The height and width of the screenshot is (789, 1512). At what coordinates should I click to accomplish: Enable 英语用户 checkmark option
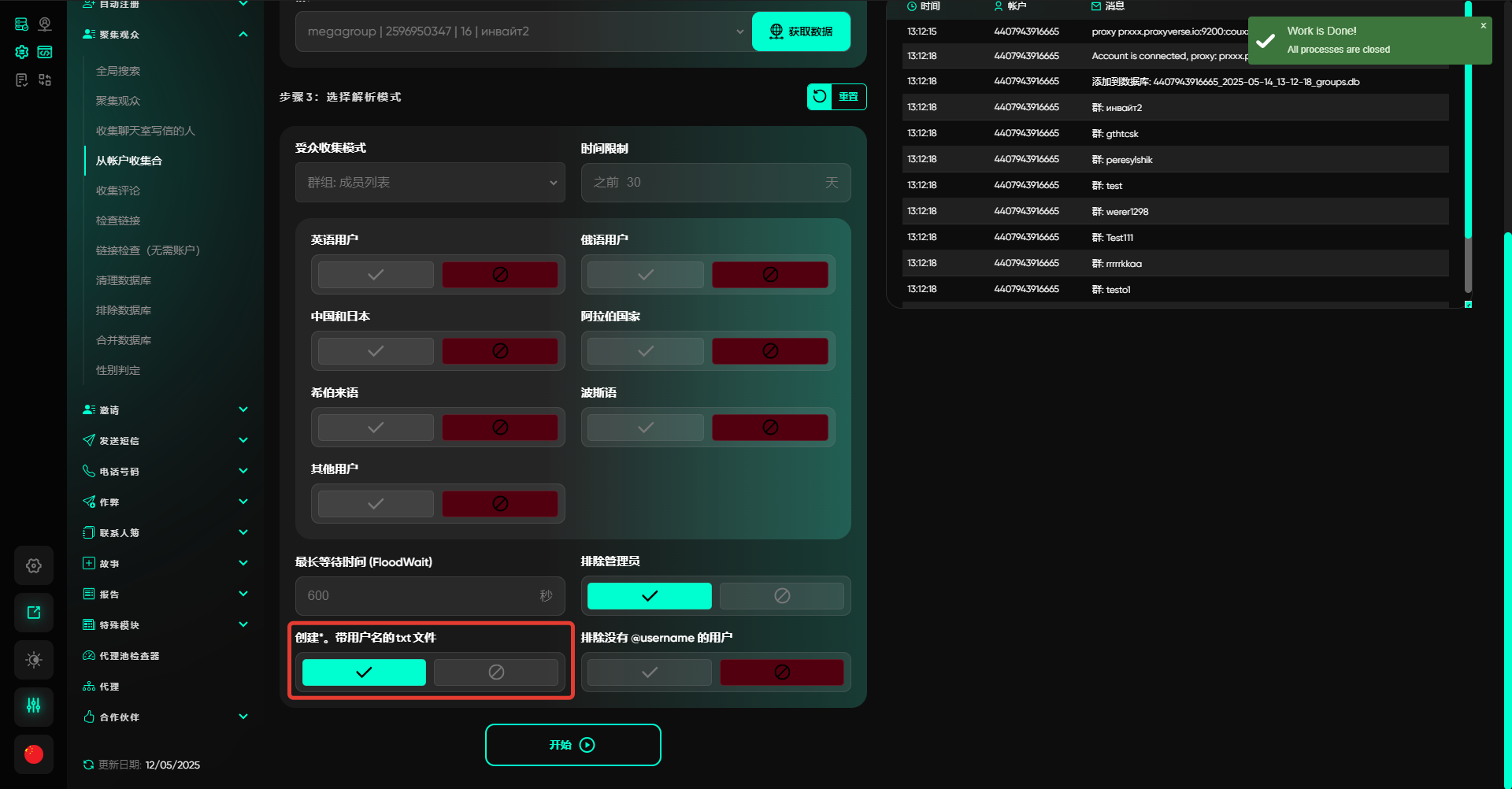click(376, 275)
